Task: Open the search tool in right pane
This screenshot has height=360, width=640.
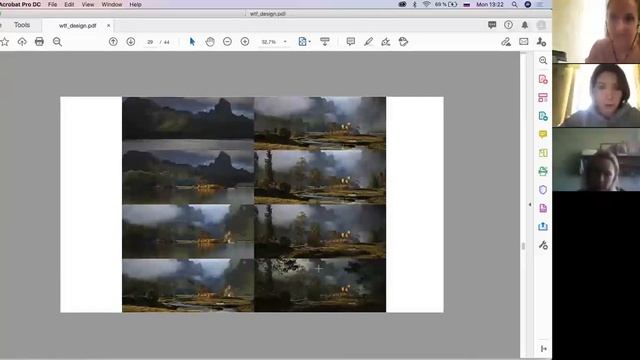Action: pos(543,60)
